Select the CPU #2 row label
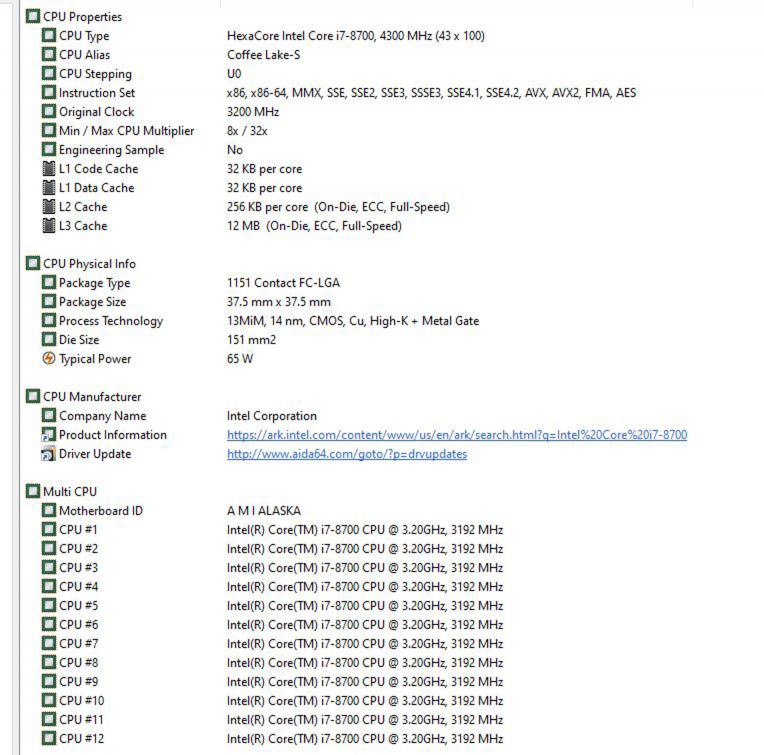Screen dimensions: 764x755 tap(78, 549)
